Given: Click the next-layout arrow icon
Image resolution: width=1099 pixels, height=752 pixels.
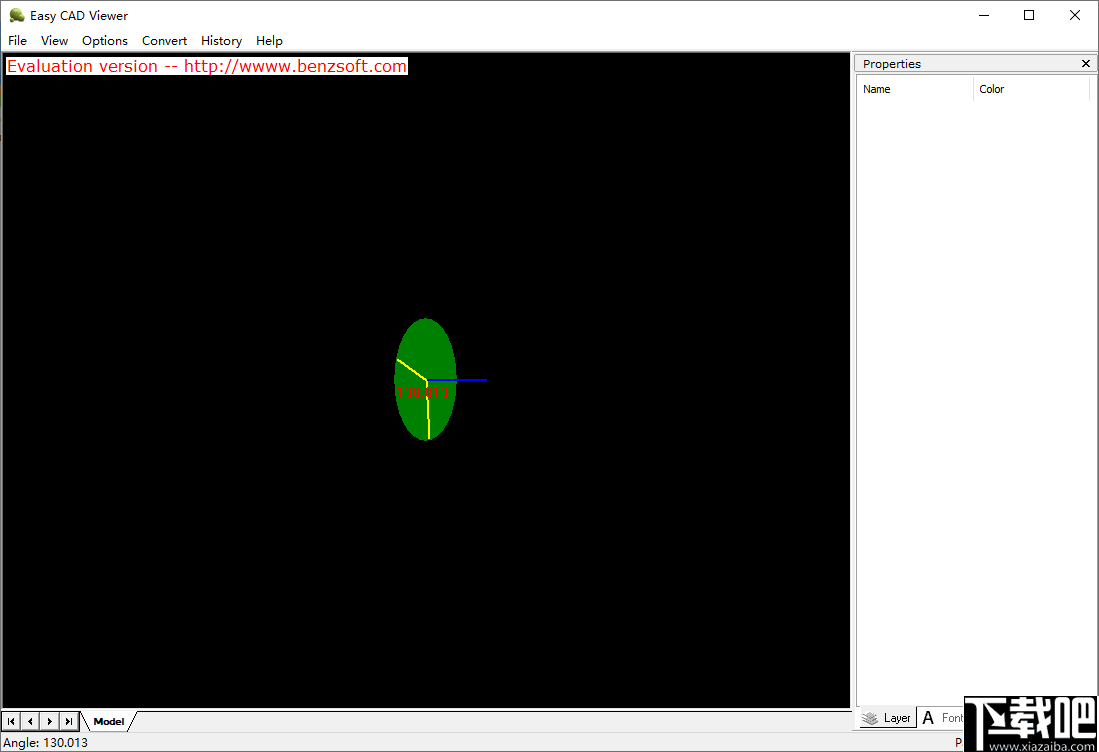Looking at the screenshot, I should 49,720.
